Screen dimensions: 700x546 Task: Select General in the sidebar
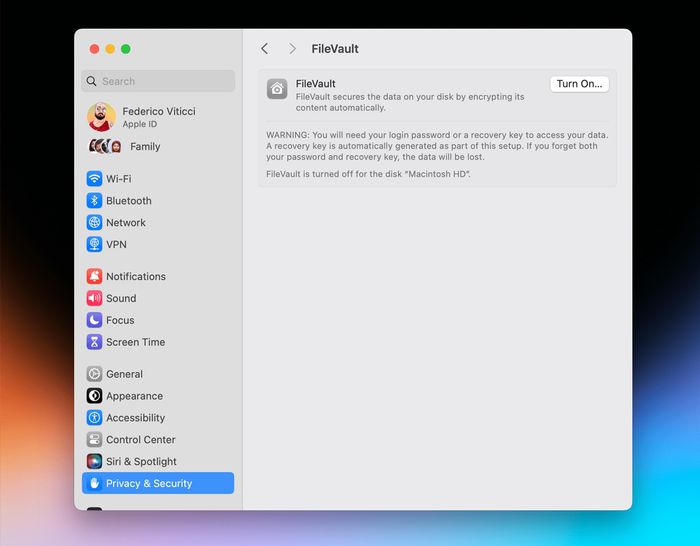124,374
